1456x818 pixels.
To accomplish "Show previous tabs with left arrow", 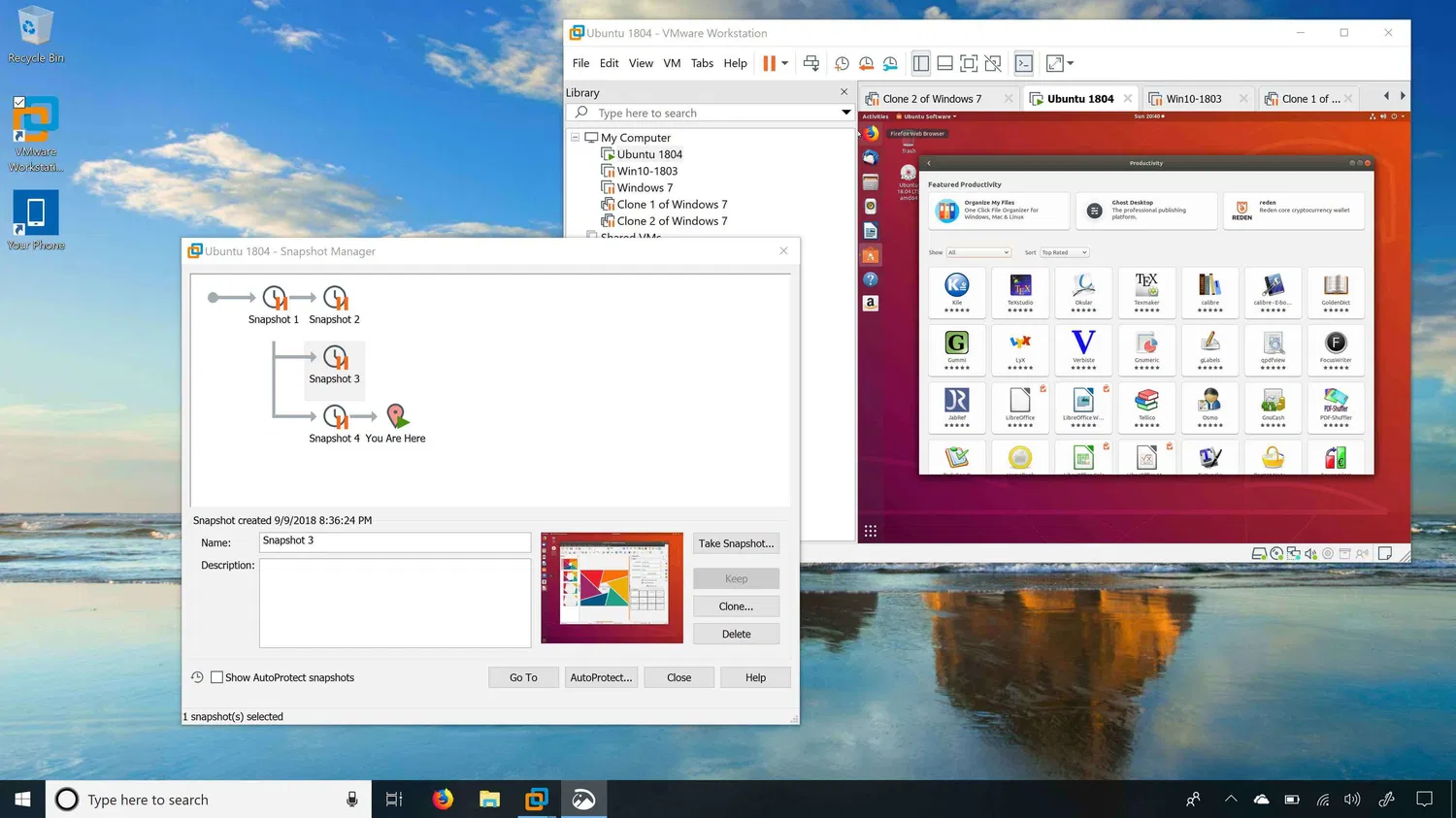I will pyautogui.click(x=1386, y=96).
